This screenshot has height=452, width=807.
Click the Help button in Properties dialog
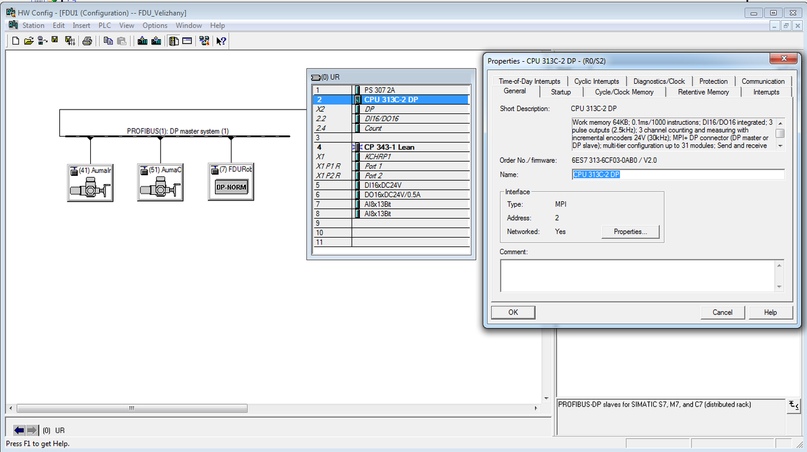click(x=770, y=312)
